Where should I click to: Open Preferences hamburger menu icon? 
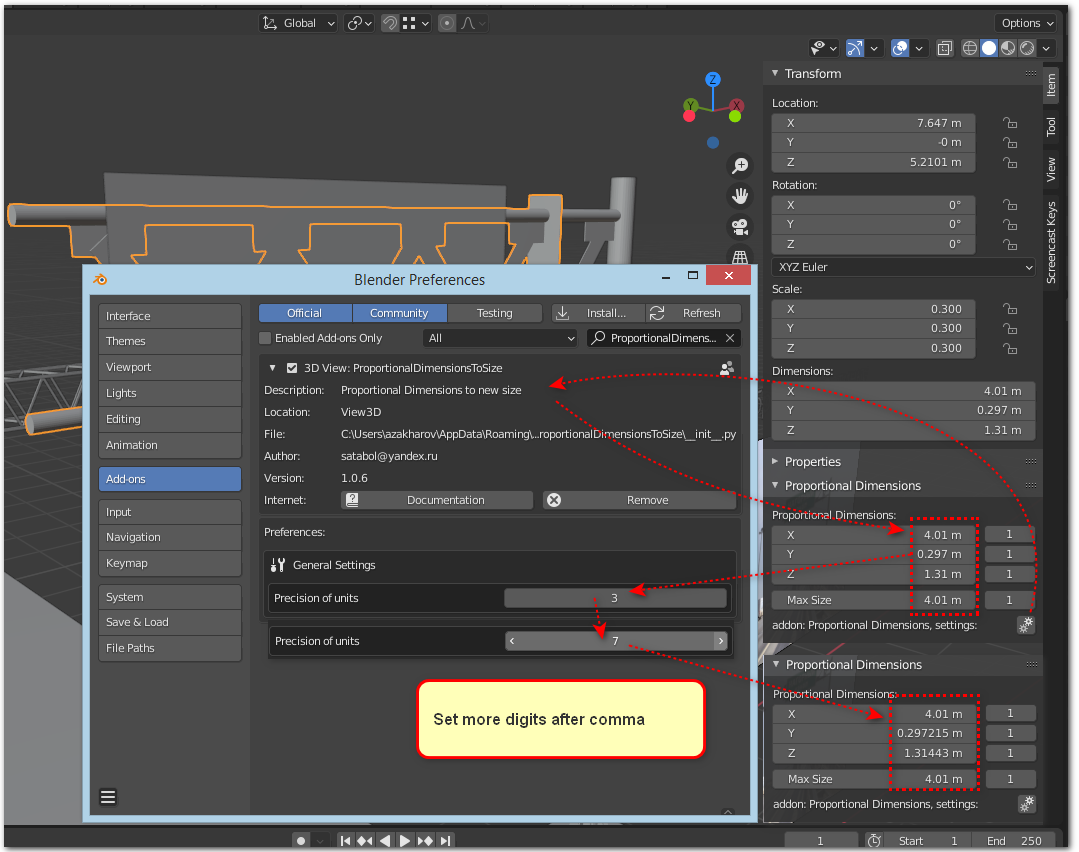108,797
